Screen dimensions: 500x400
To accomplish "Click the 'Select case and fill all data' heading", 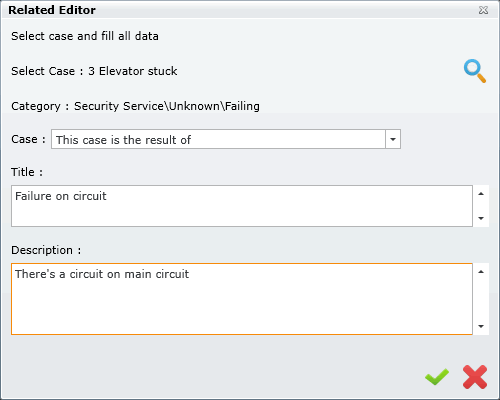I will pos(85,36).
